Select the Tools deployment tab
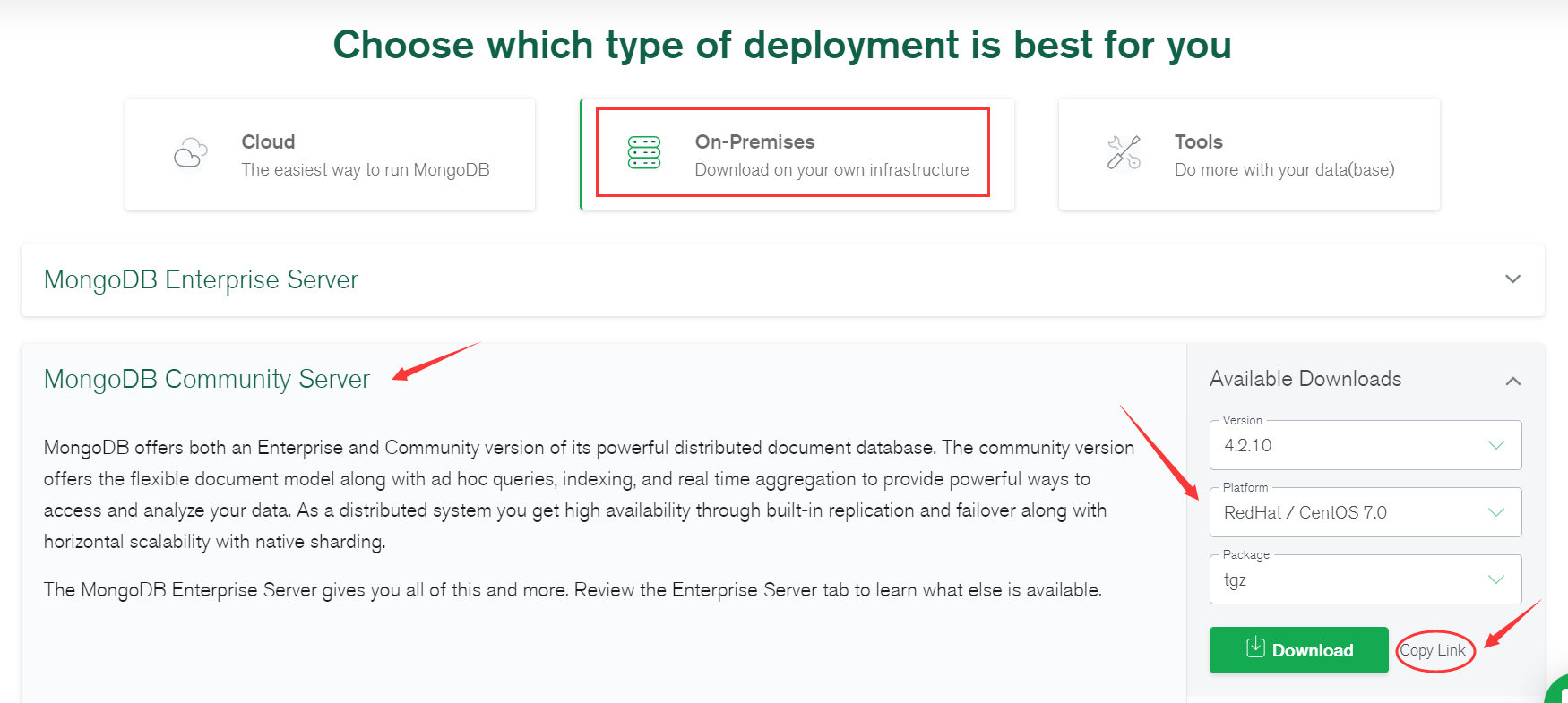Viewport: 1568px width, 703px height. (1249, 155)
